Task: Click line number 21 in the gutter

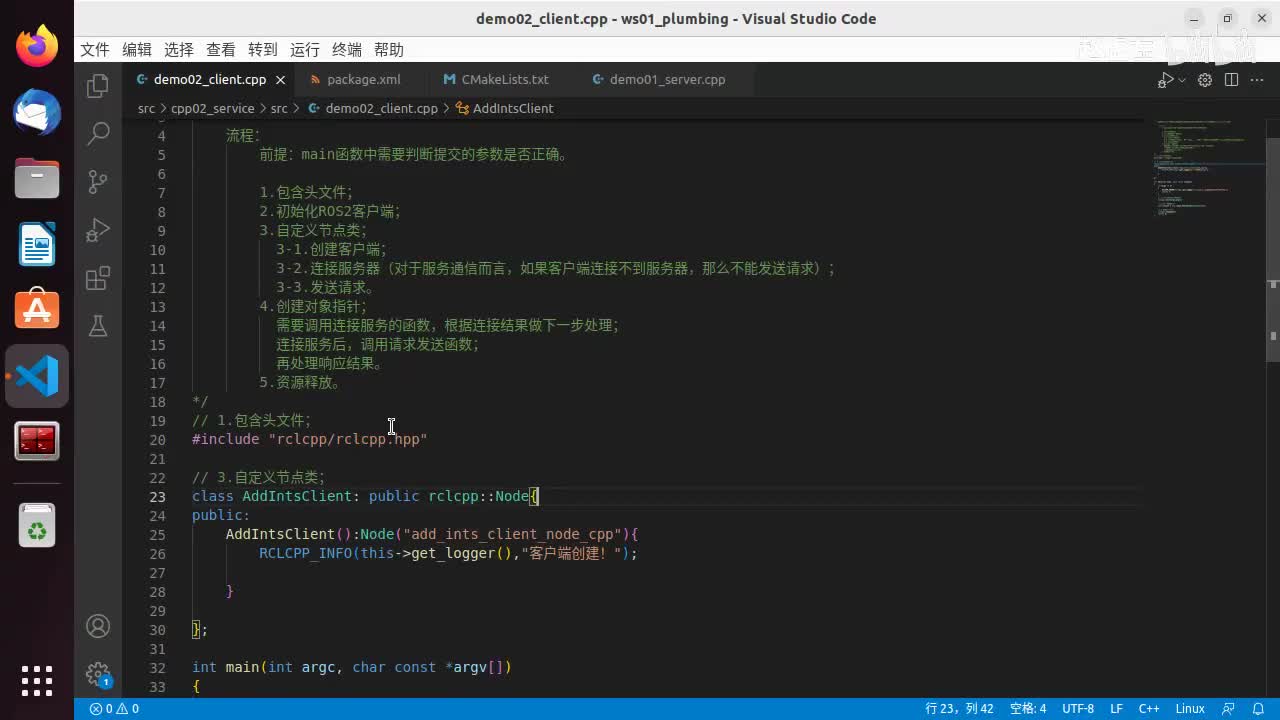Action: (x=157, y=458)
